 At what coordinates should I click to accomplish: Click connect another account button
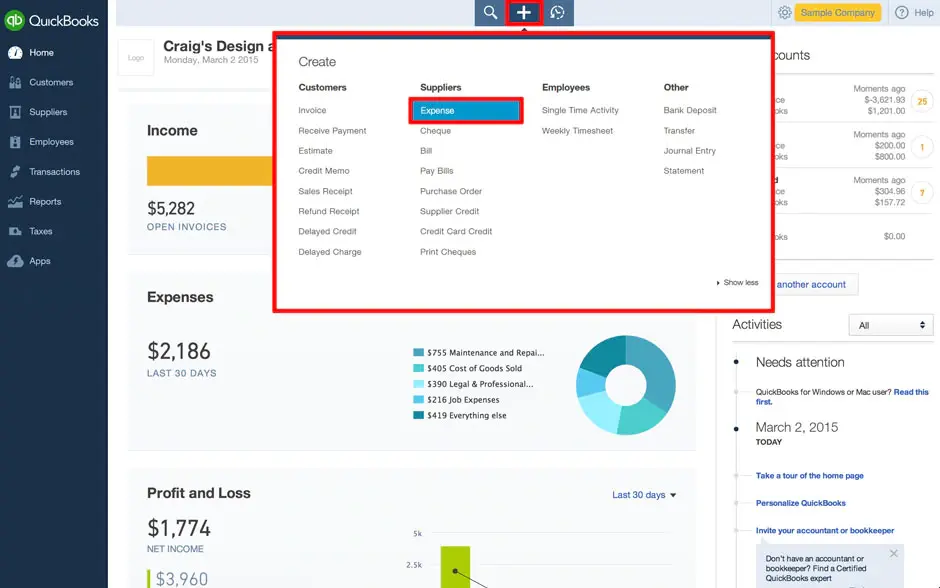(x=815, y=285)
